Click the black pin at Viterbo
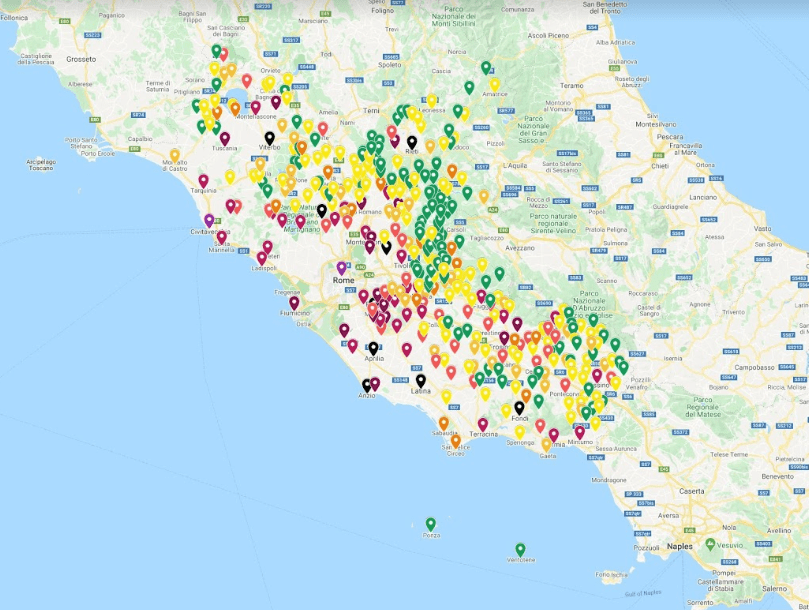This screenshot has height=610, width=809. click(269, 138)
